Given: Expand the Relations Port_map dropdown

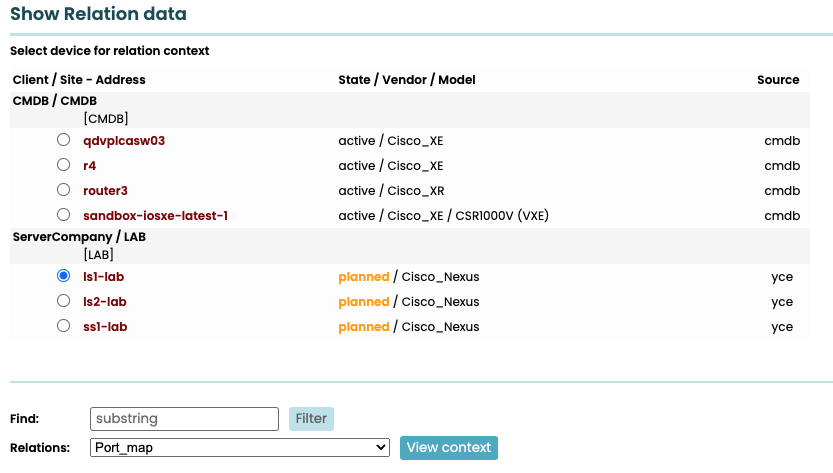Looking at the screenshot, I should pyautogui.click(x=239, y=448).
